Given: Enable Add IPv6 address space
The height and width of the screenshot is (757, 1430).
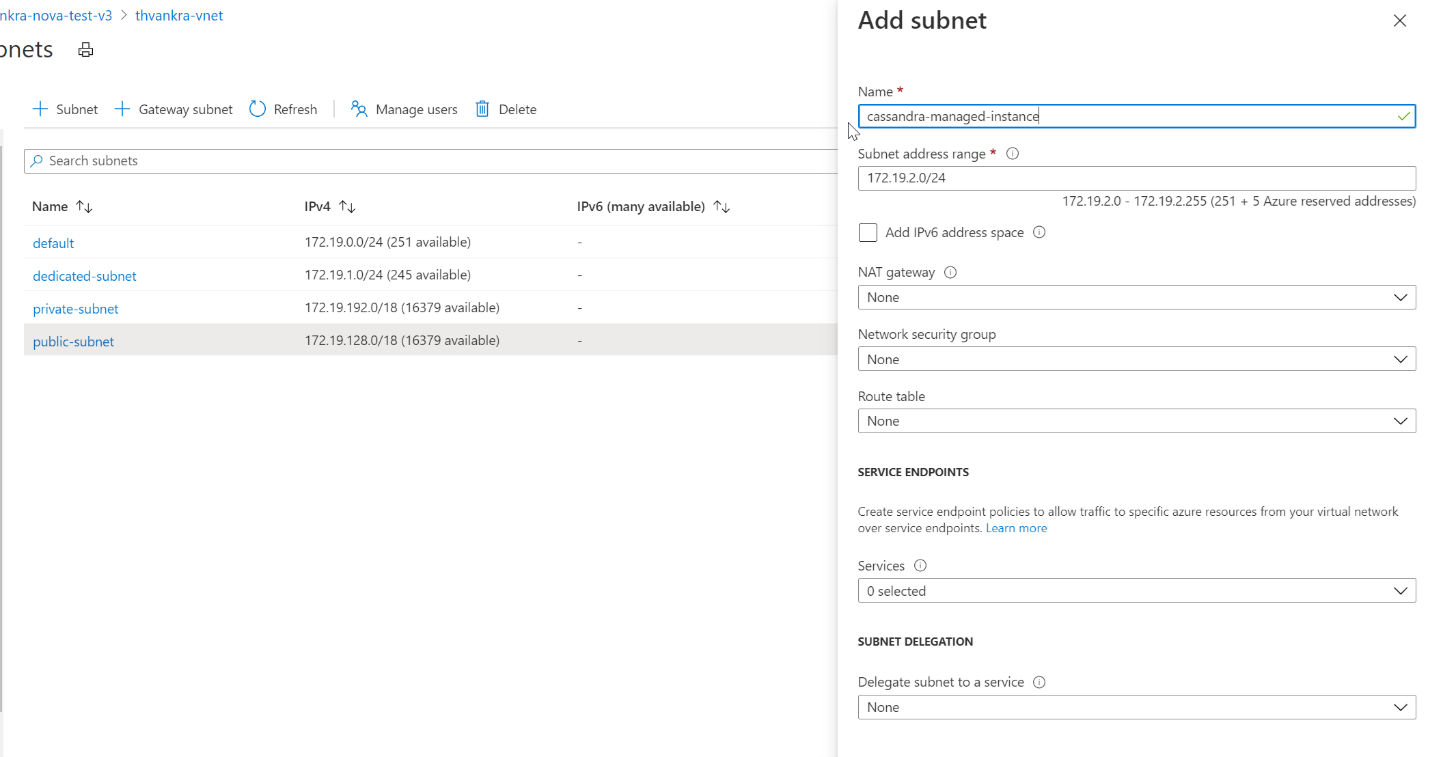Looking at the screenshot, I should click(868, 232).
